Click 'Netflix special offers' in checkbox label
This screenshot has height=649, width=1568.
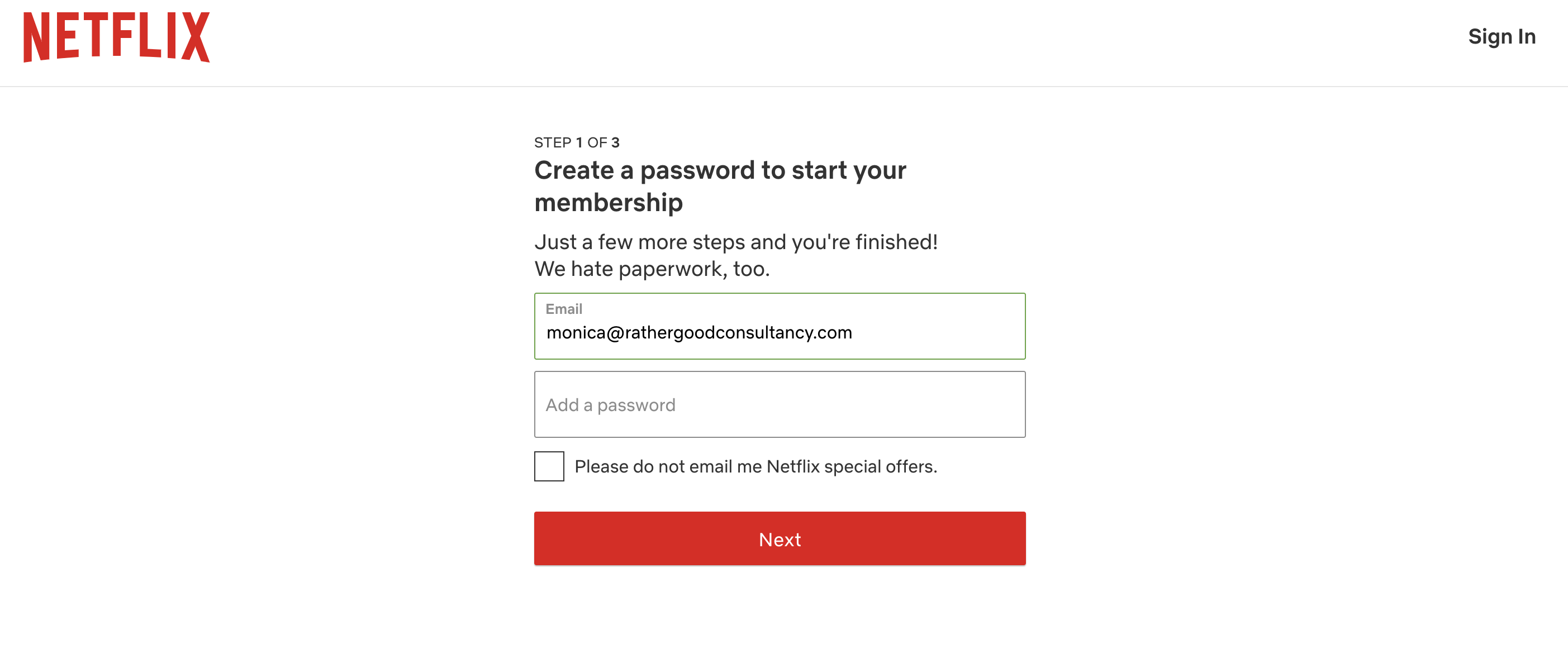point(851,466)
